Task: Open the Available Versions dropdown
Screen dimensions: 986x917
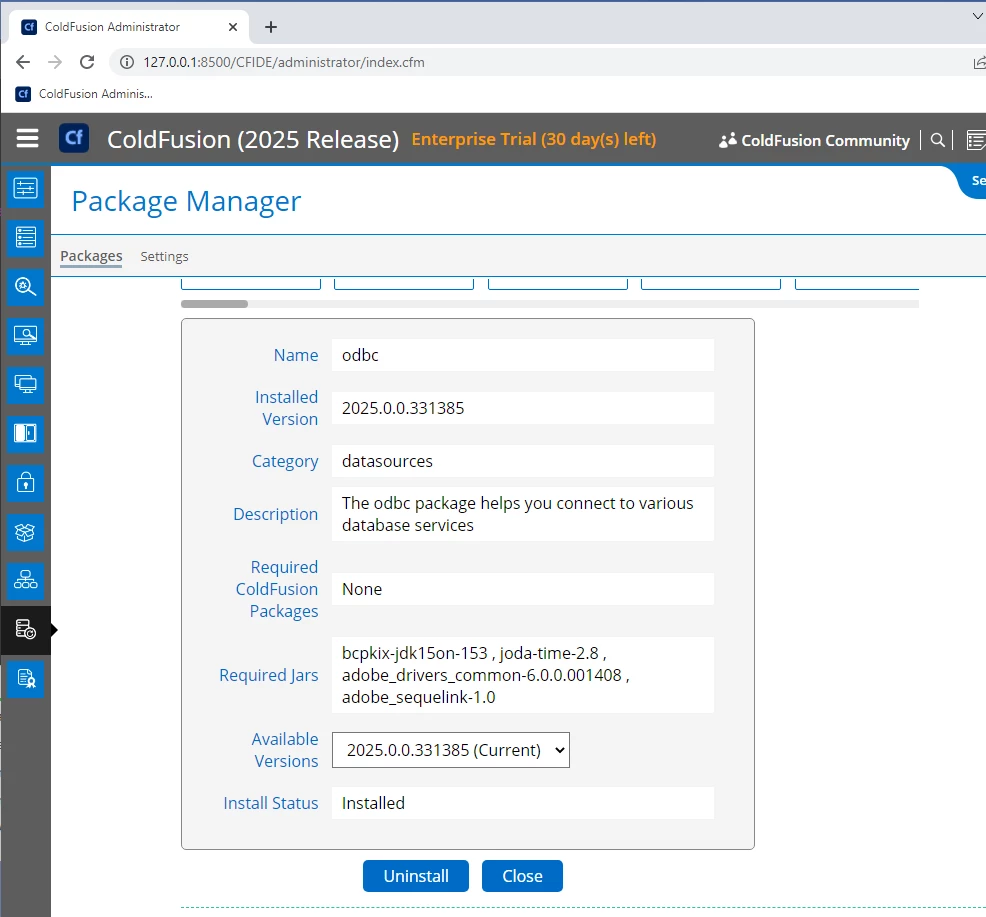Action: 451,750
